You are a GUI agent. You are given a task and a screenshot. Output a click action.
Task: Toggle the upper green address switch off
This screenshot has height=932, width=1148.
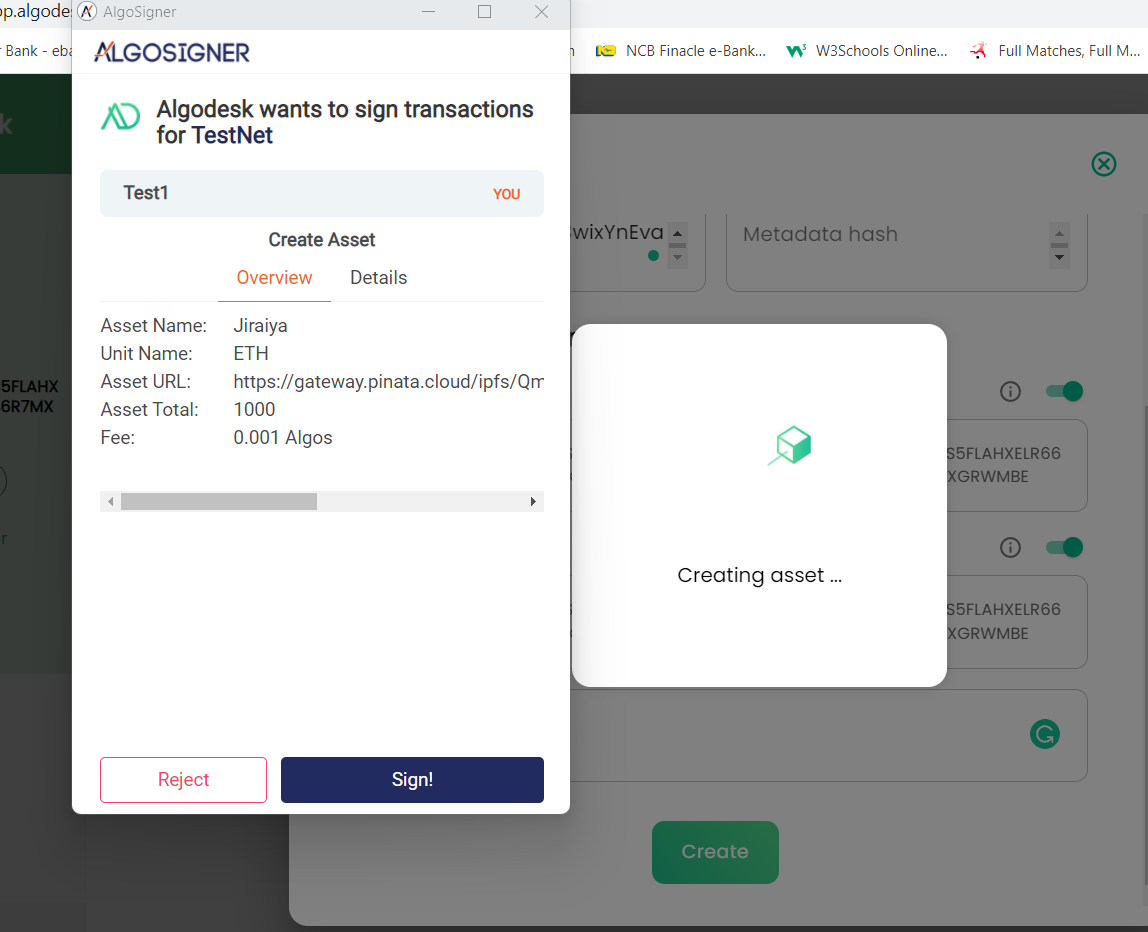click(1064, 391)
